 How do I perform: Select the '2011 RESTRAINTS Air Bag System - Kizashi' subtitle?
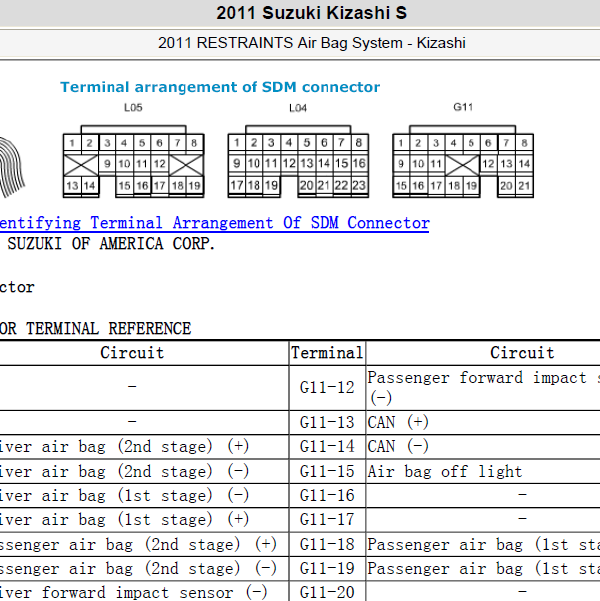[312, 43]
